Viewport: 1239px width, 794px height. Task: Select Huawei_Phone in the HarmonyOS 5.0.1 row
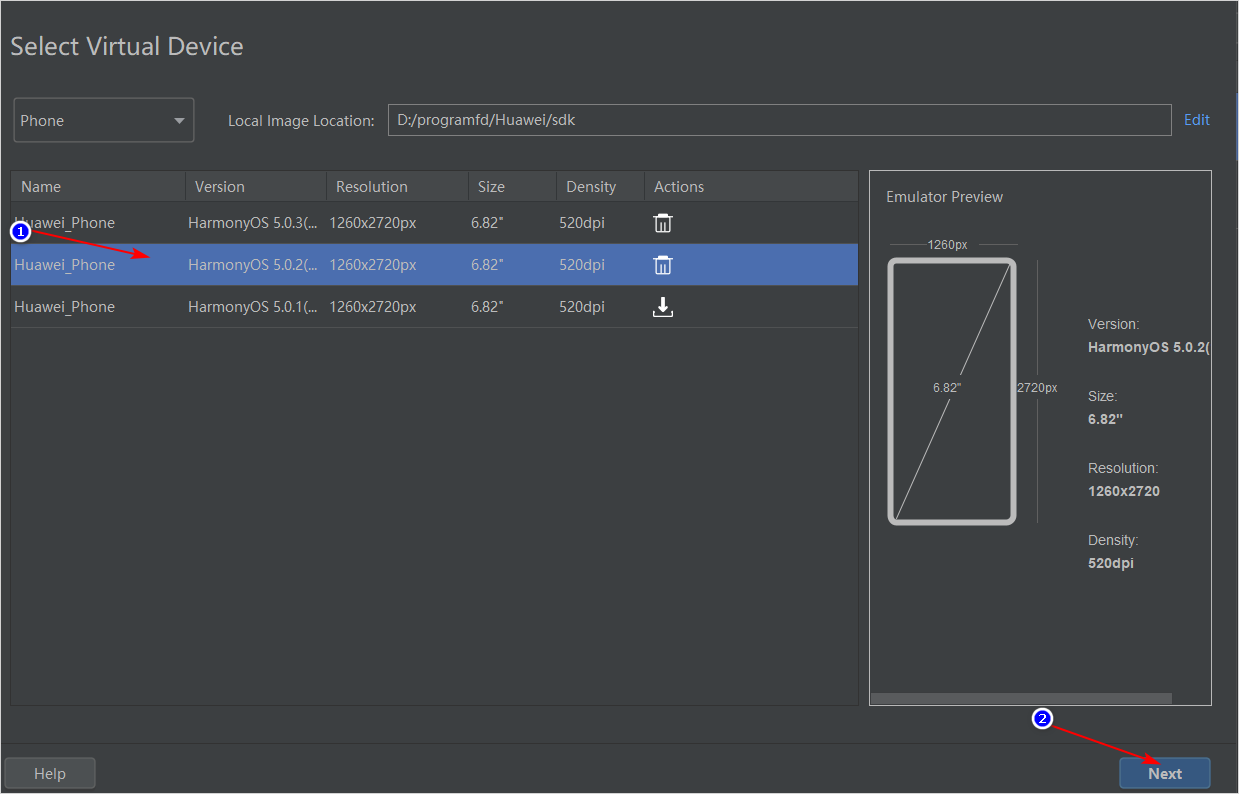pyautogui.click(x=65, y=307)
